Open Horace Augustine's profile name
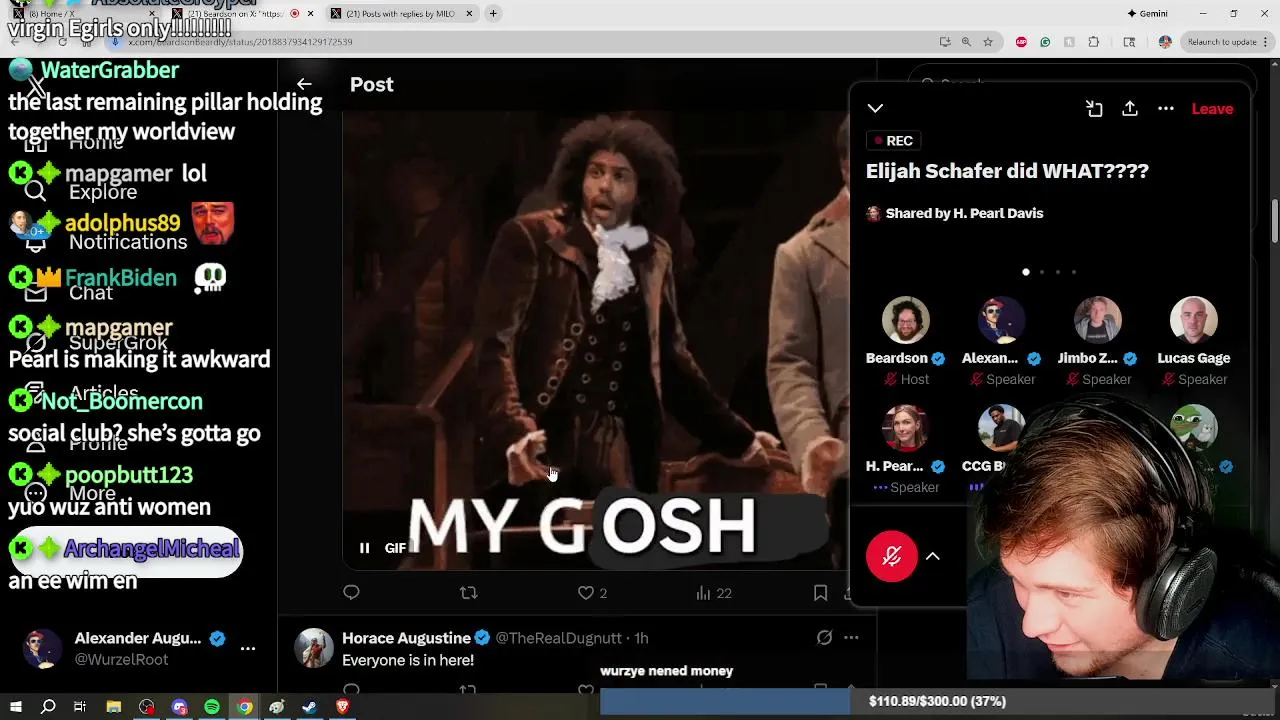 (406, 638)
